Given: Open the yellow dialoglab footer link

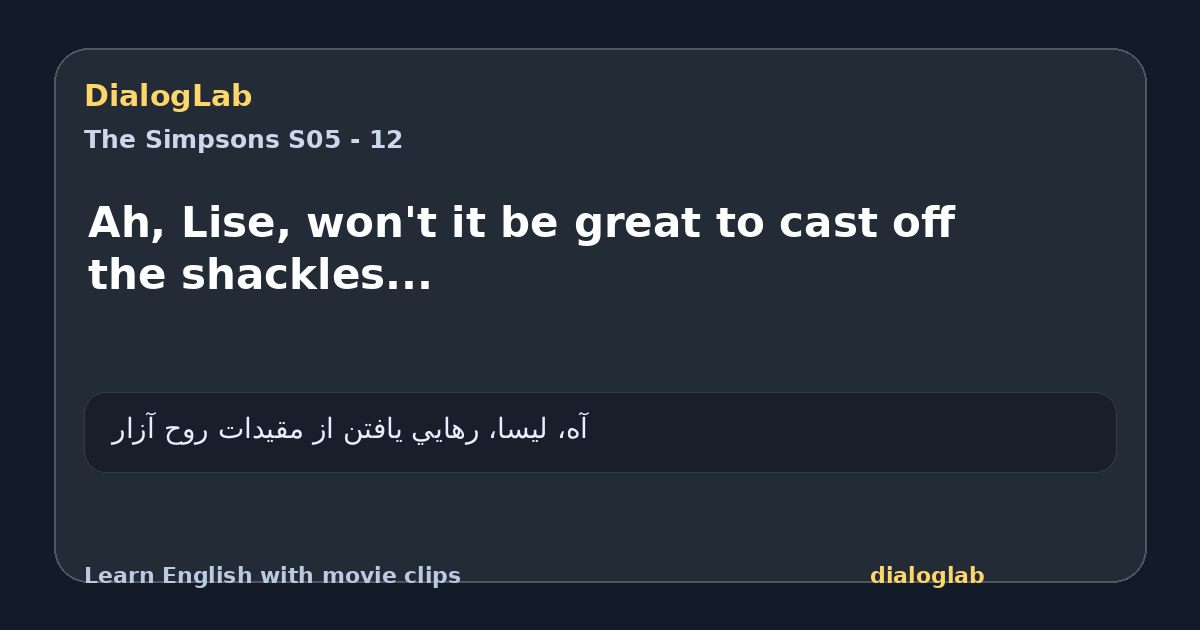Looking at the screenshot, I should (x=927, y=576).
